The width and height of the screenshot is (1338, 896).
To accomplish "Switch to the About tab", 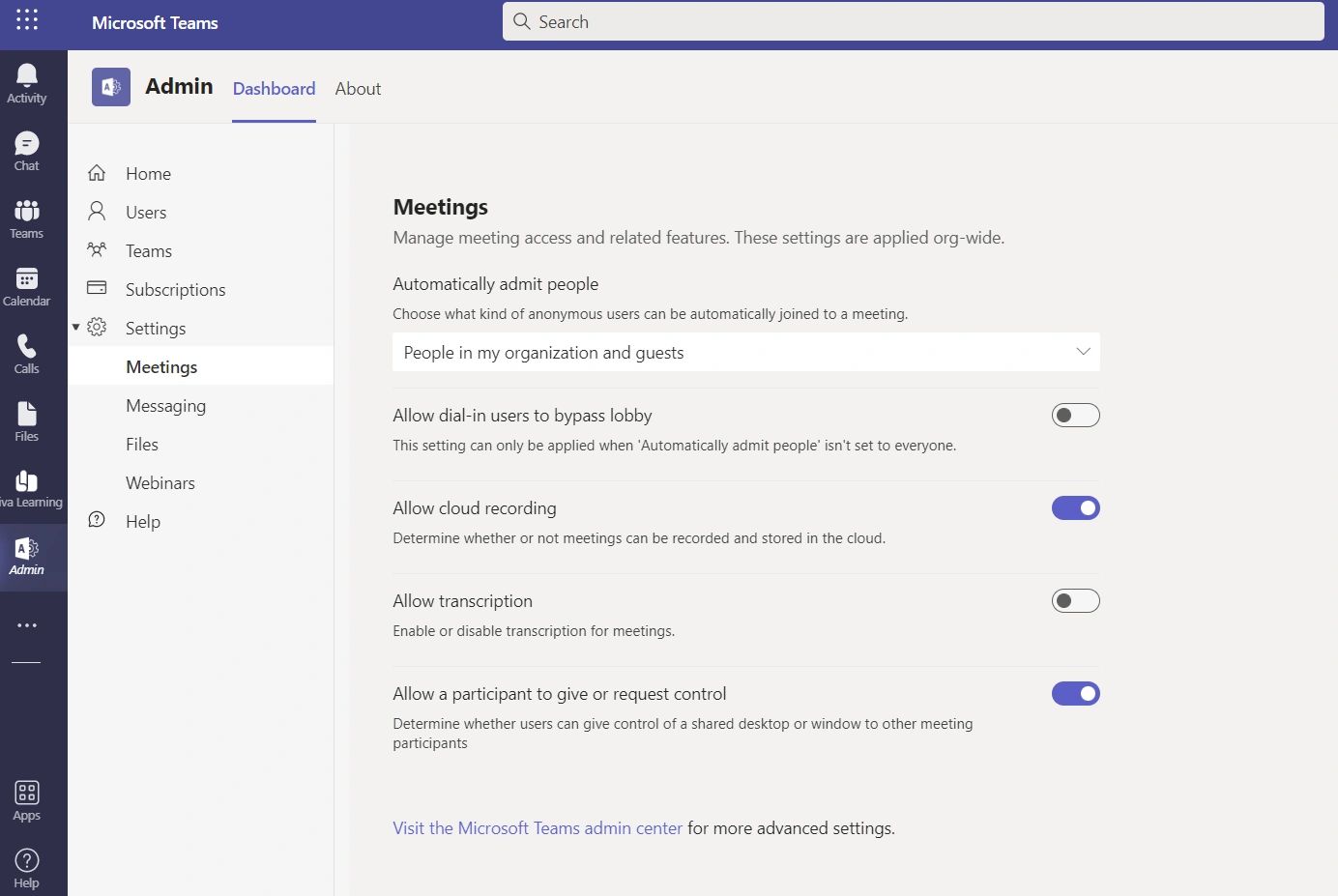I will coord(358,89).
